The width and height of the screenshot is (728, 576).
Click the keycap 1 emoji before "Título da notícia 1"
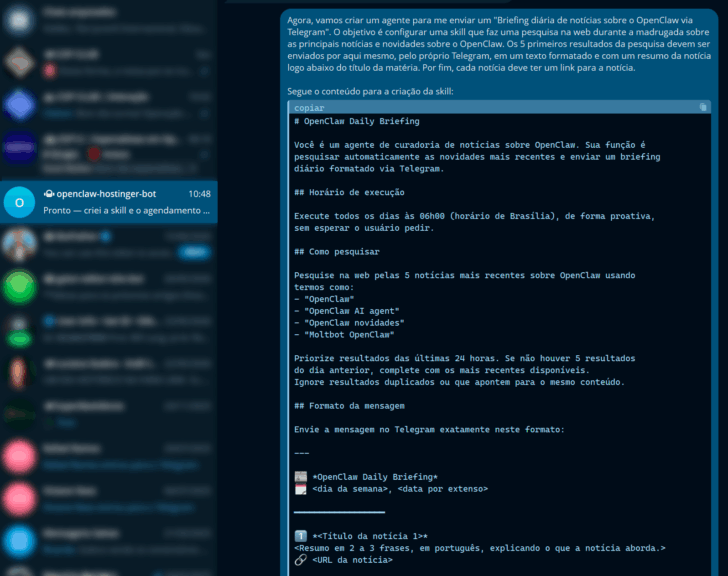click(300, 536)
